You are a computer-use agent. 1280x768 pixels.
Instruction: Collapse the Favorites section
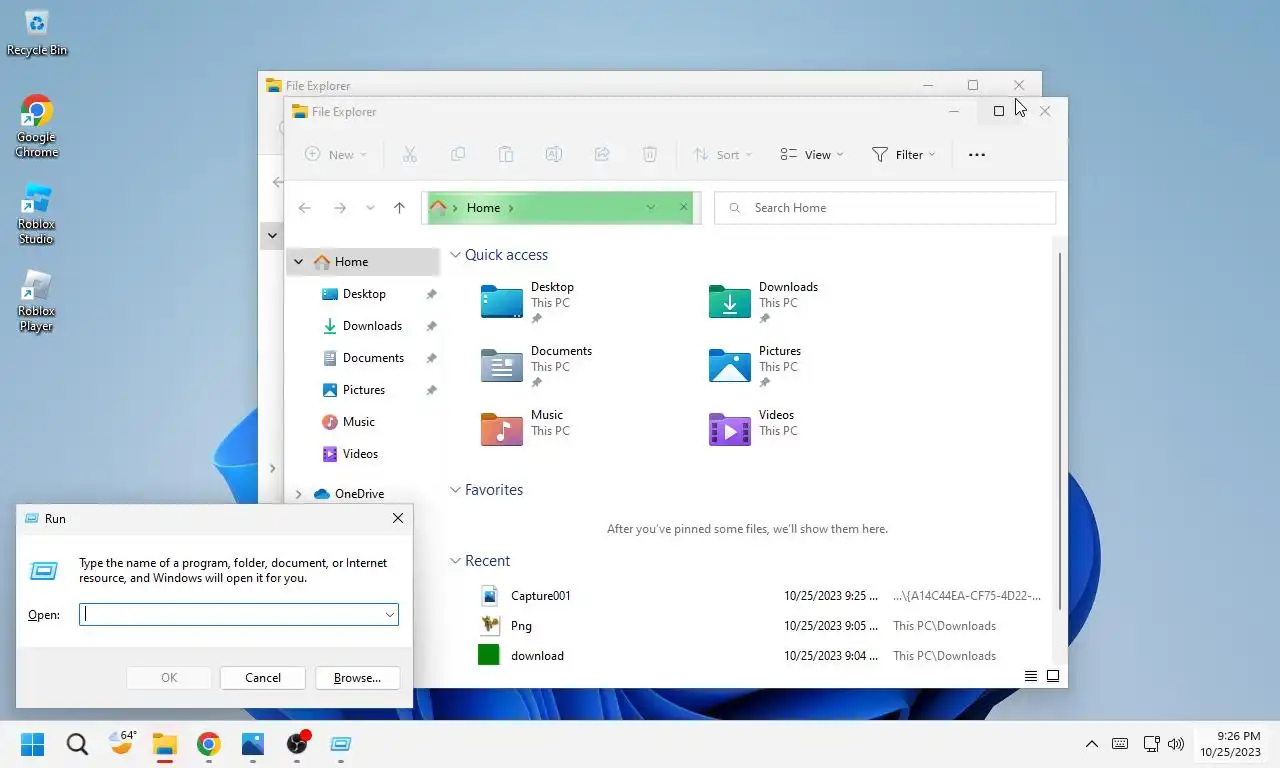[456, 490]
